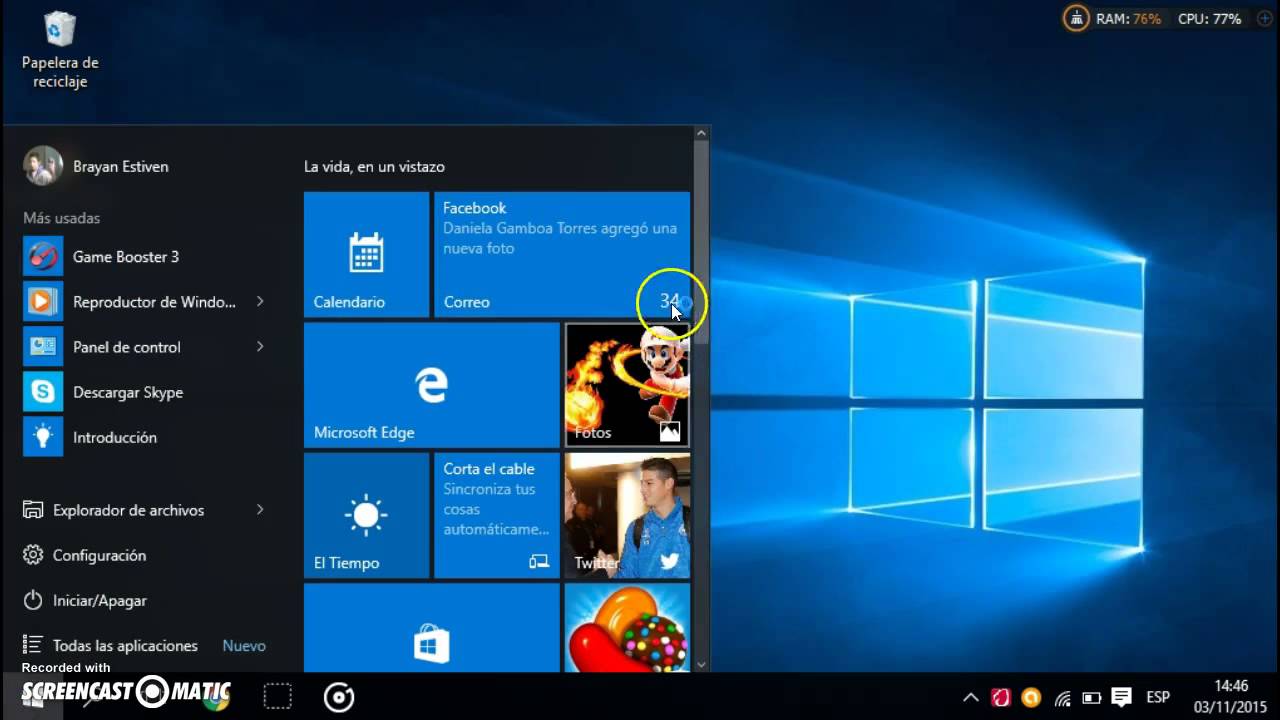This screenshot has height=720, width=1280.
Task: Click the Start menu scrollbar thumb
Action: click(x=701, y=243)
